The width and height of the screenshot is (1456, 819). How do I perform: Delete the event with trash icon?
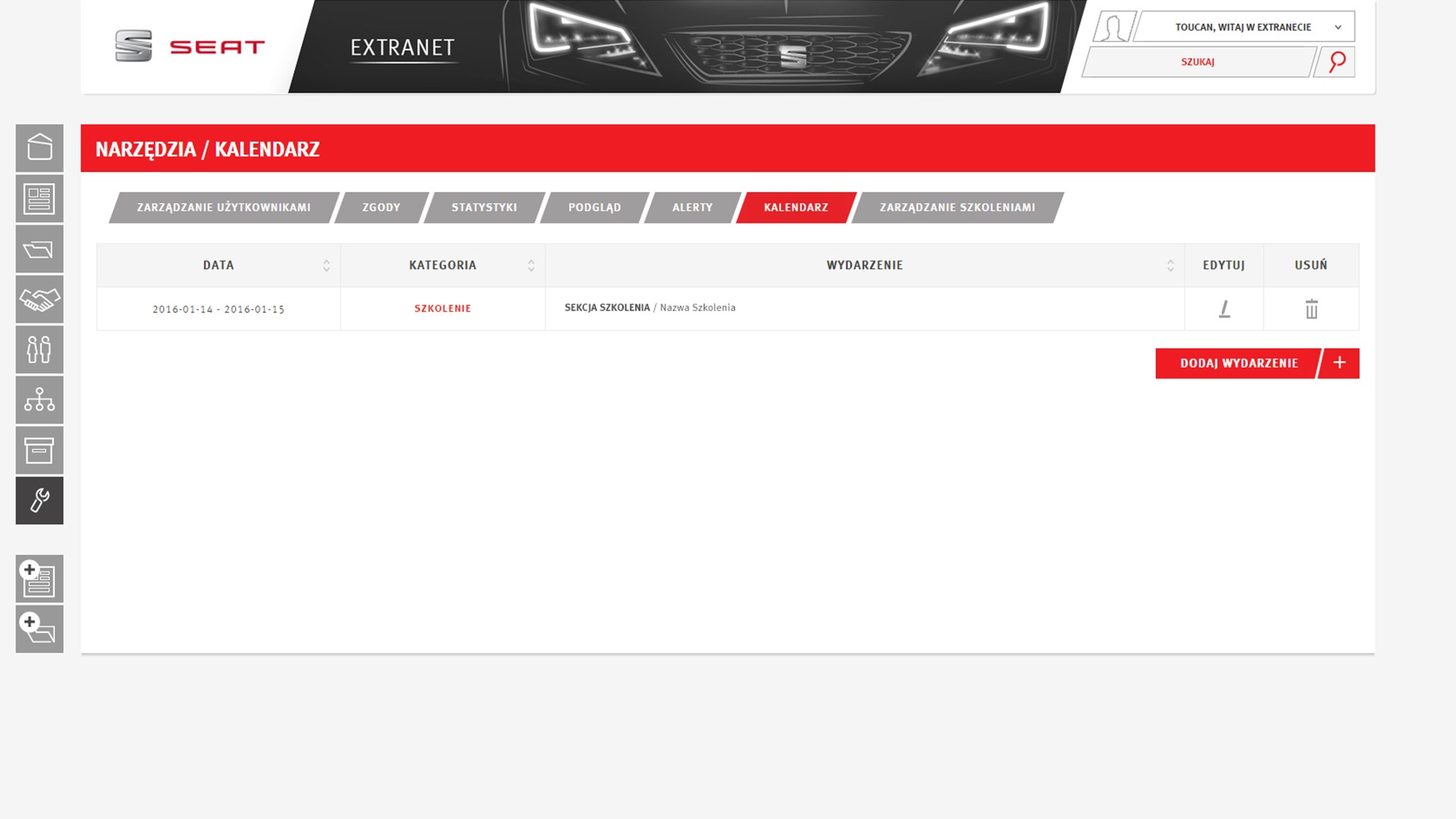click(x=1311, y=309)
